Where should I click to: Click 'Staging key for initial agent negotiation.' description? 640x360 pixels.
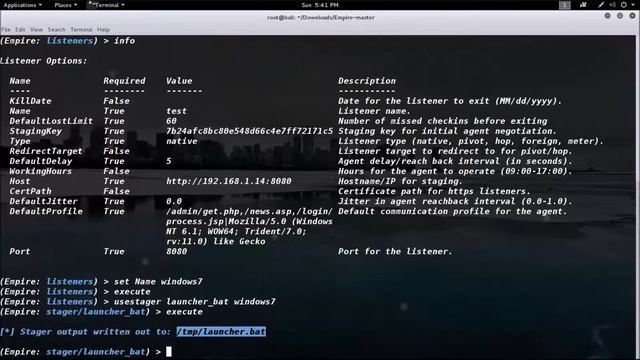pos(447,131)
